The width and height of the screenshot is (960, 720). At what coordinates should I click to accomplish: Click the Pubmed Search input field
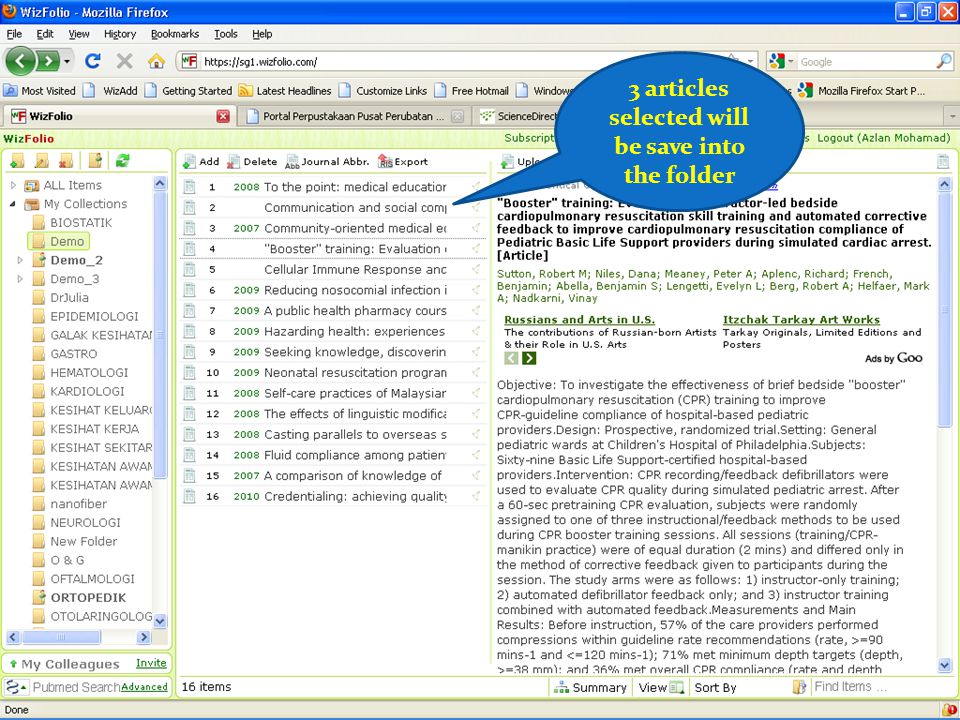(x=76, y=687)
